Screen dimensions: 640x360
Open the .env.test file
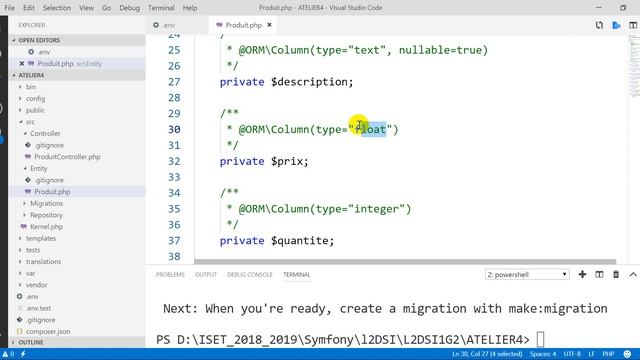tap(77, 308)
